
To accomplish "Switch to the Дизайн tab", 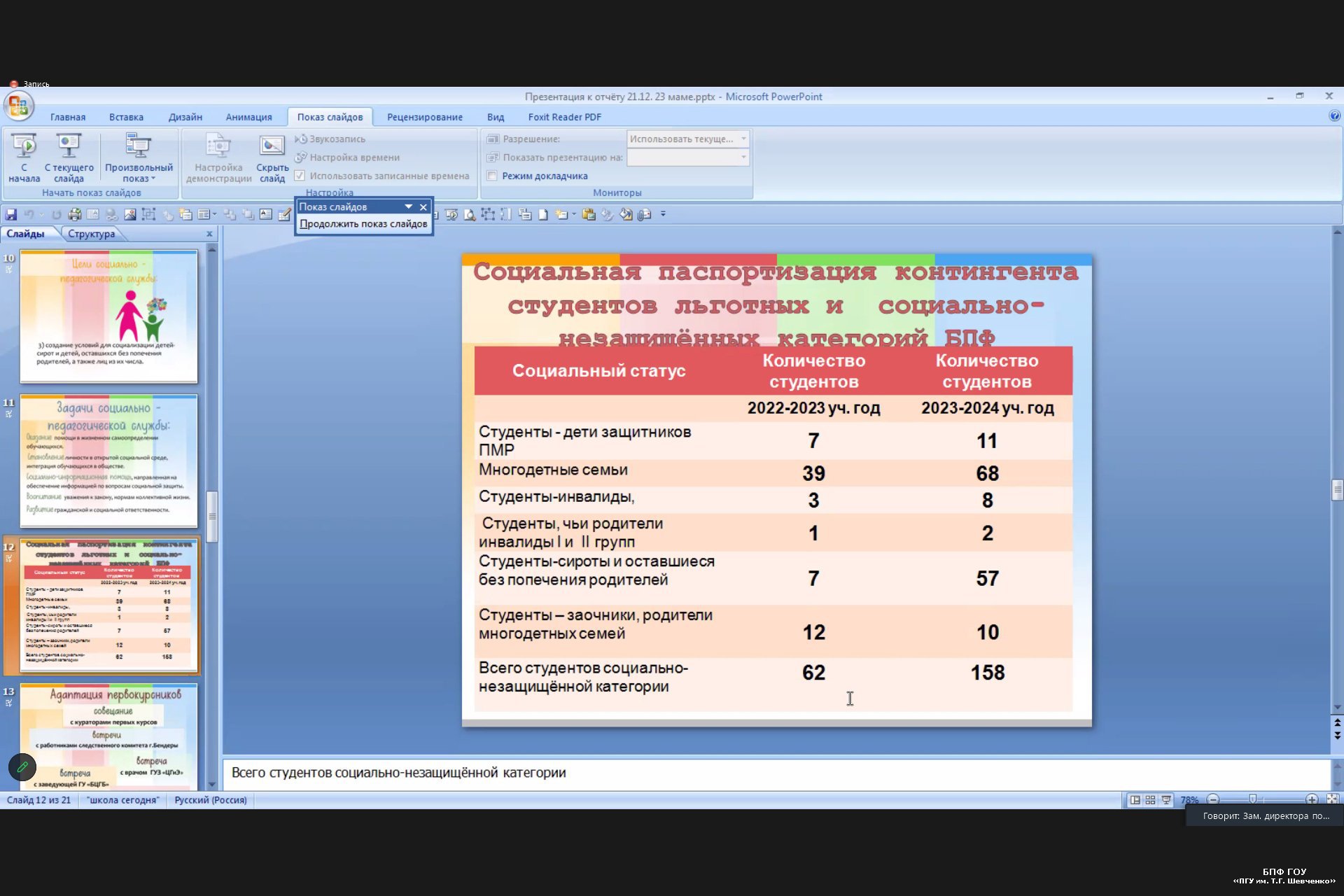I will 185,117.
